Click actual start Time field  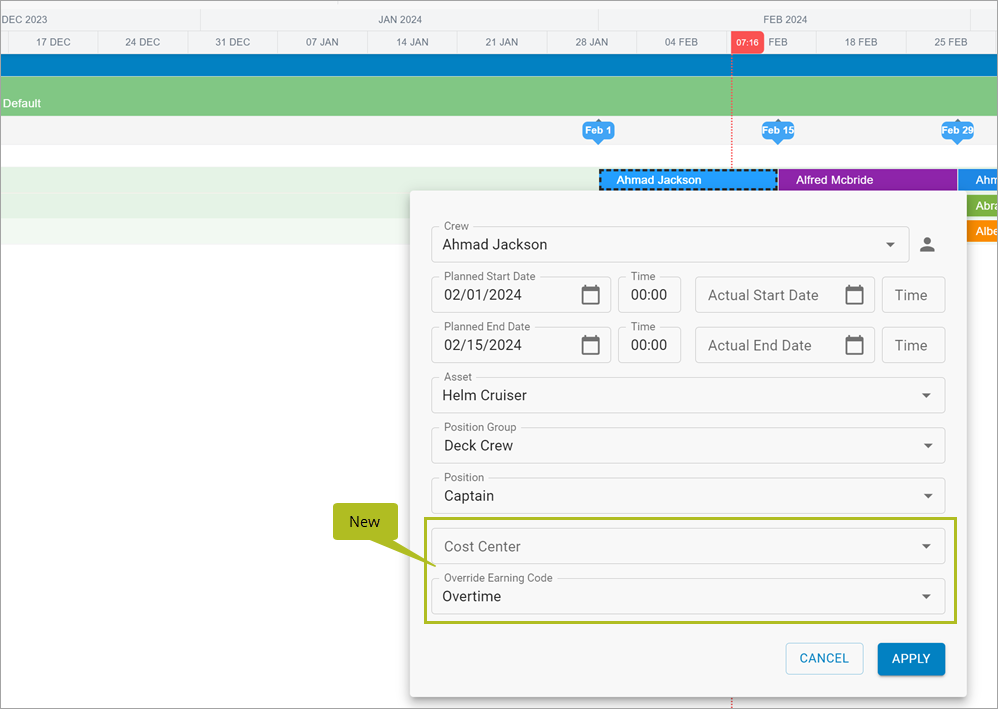(913, 295)
